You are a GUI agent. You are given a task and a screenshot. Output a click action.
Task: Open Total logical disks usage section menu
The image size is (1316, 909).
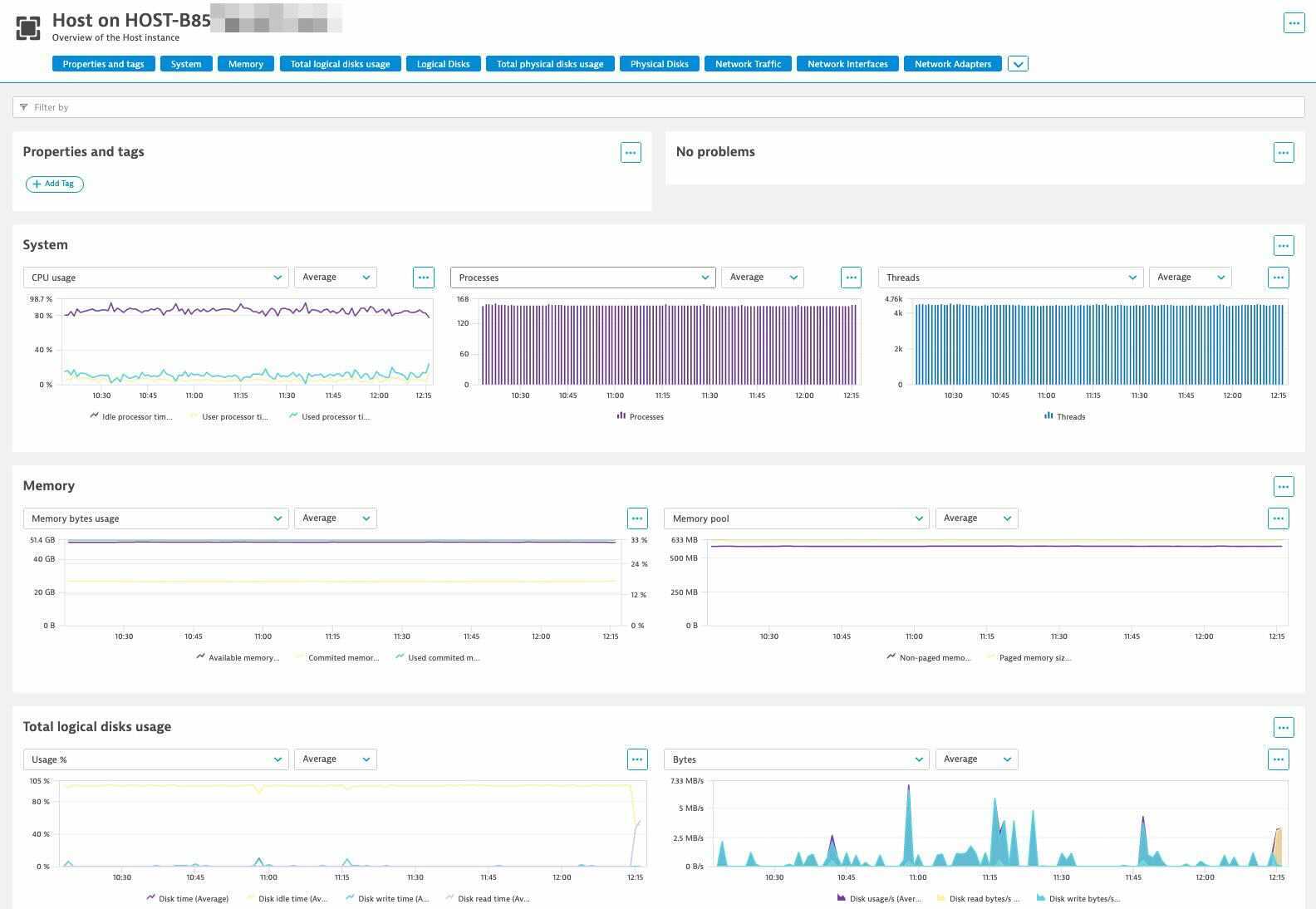[1284, 727]
